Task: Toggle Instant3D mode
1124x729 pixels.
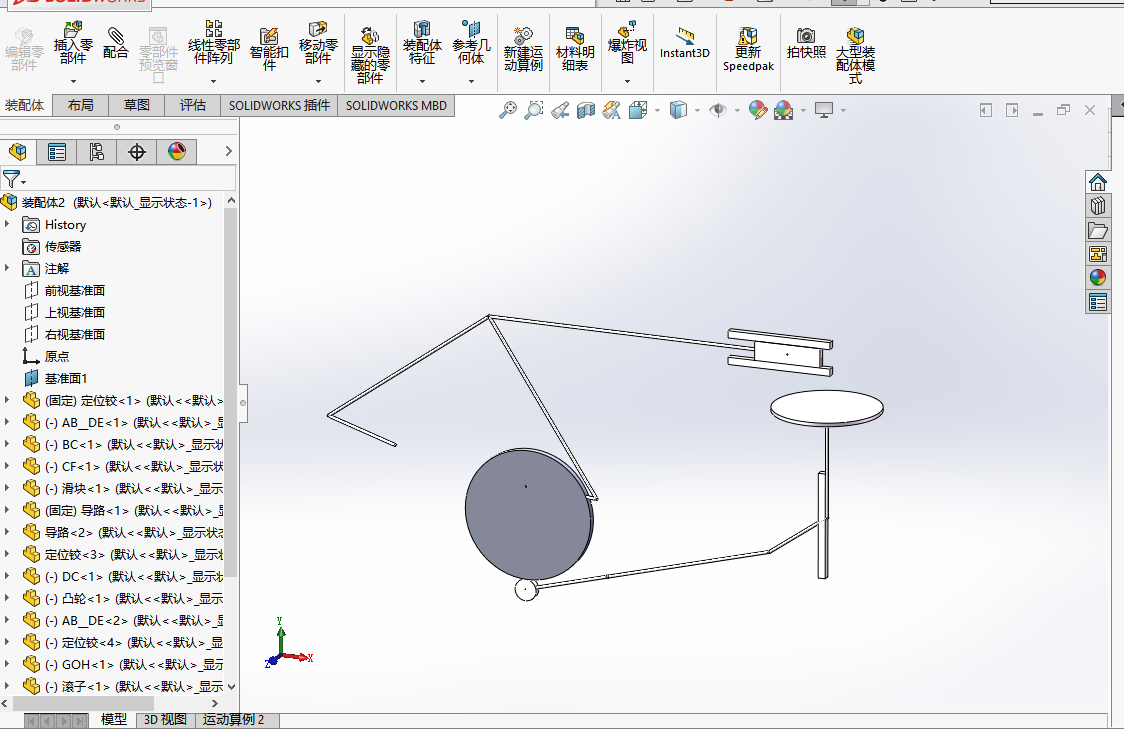Action: point(685,43)
